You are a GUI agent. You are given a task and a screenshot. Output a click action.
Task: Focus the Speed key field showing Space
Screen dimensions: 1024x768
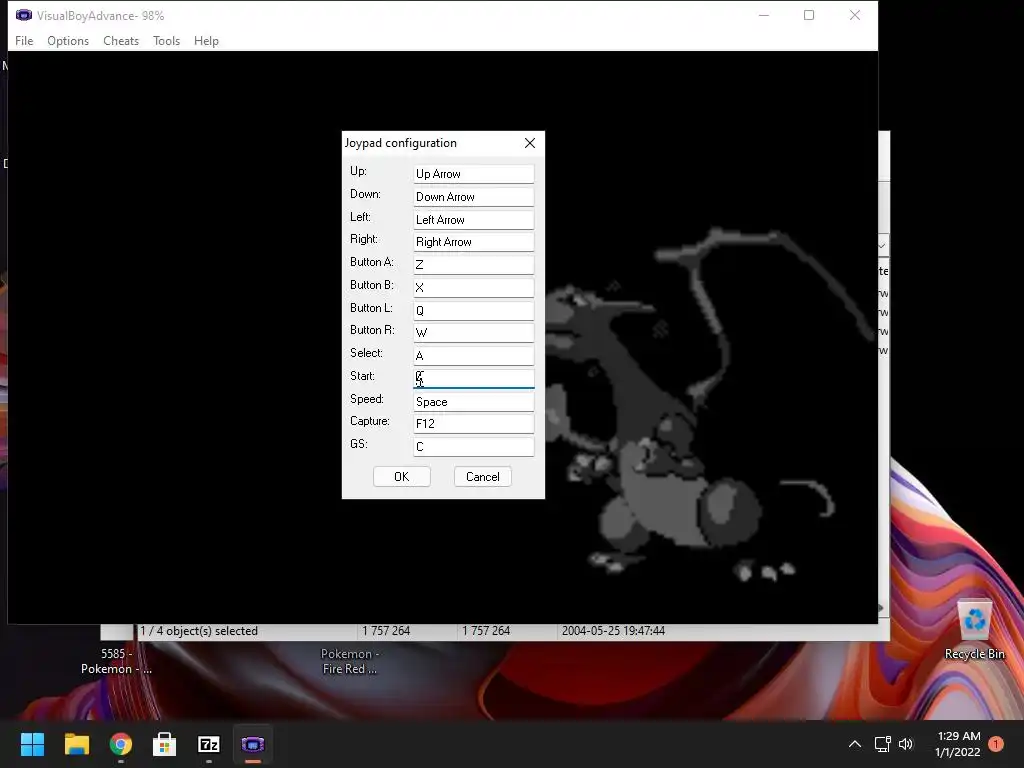[x=473, y=402]
